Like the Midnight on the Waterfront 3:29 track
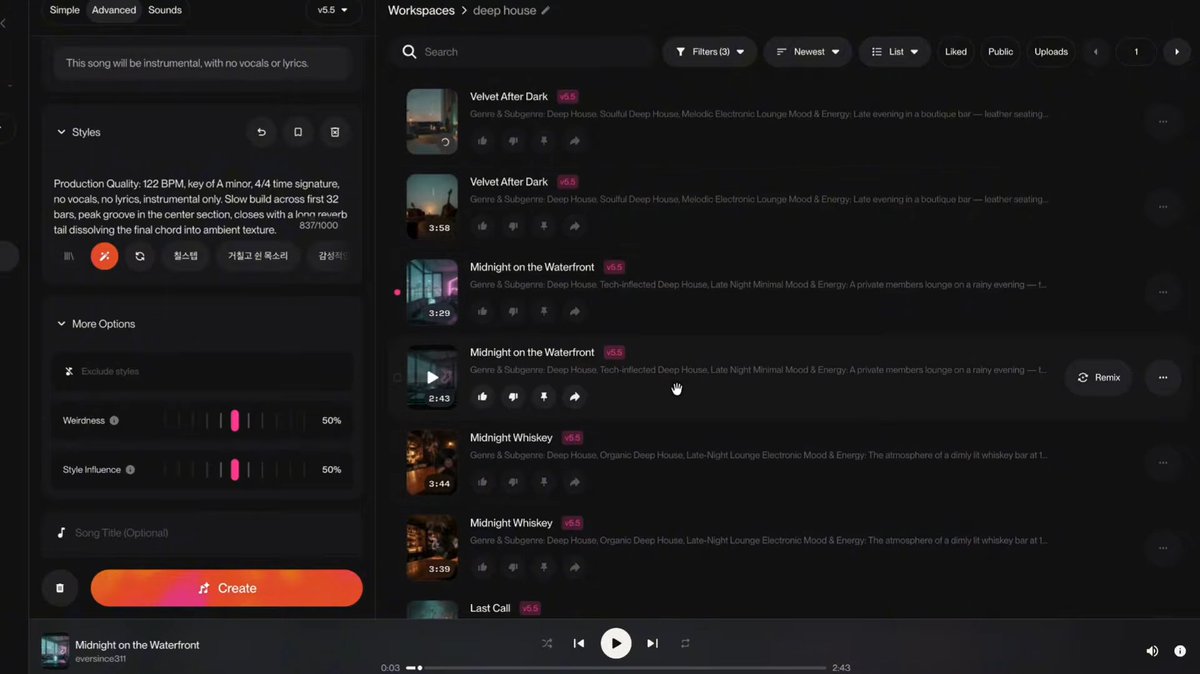Viewport: 1200px width, 674px height. click(x=483, y=311)
